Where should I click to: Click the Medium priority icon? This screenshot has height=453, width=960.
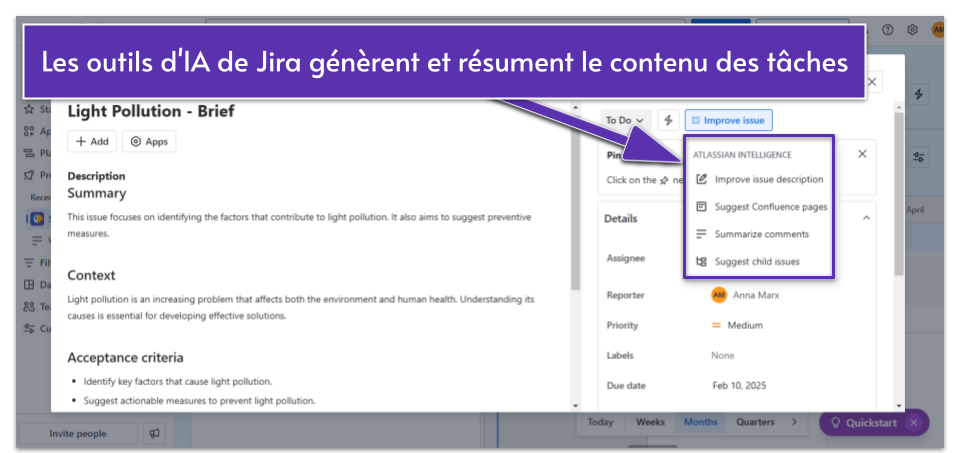coord(716,325)
